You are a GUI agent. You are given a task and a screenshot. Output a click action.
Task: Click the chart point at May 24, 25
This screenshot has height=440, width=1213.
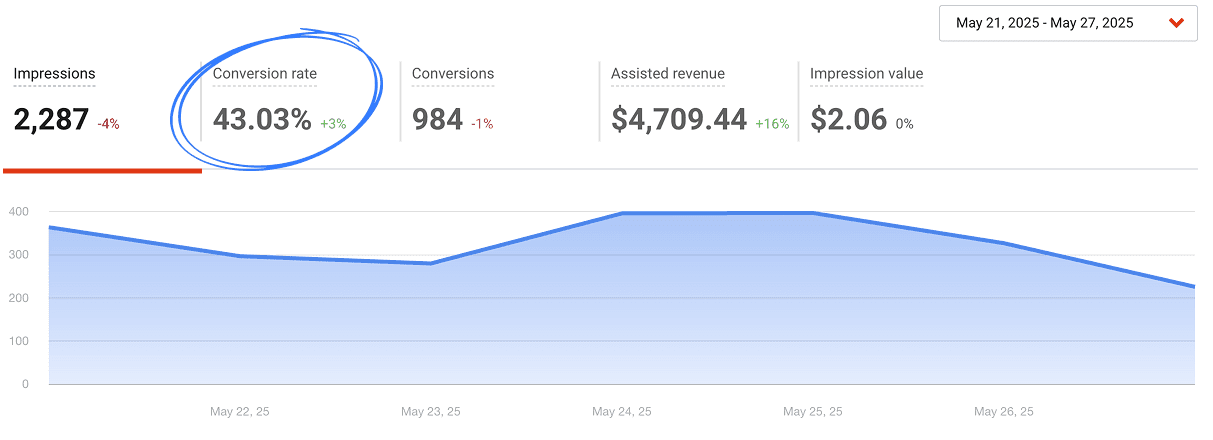[x=622, y=213]
